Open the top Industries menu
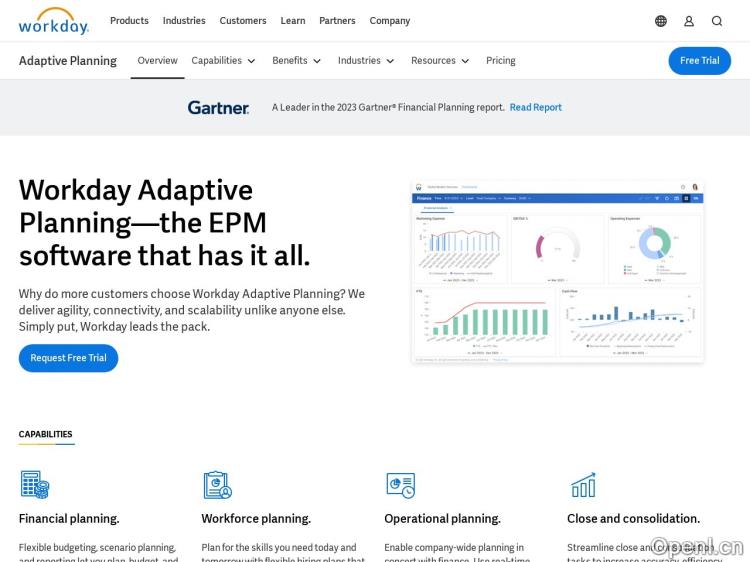750x562 pixels. point(184,21)
